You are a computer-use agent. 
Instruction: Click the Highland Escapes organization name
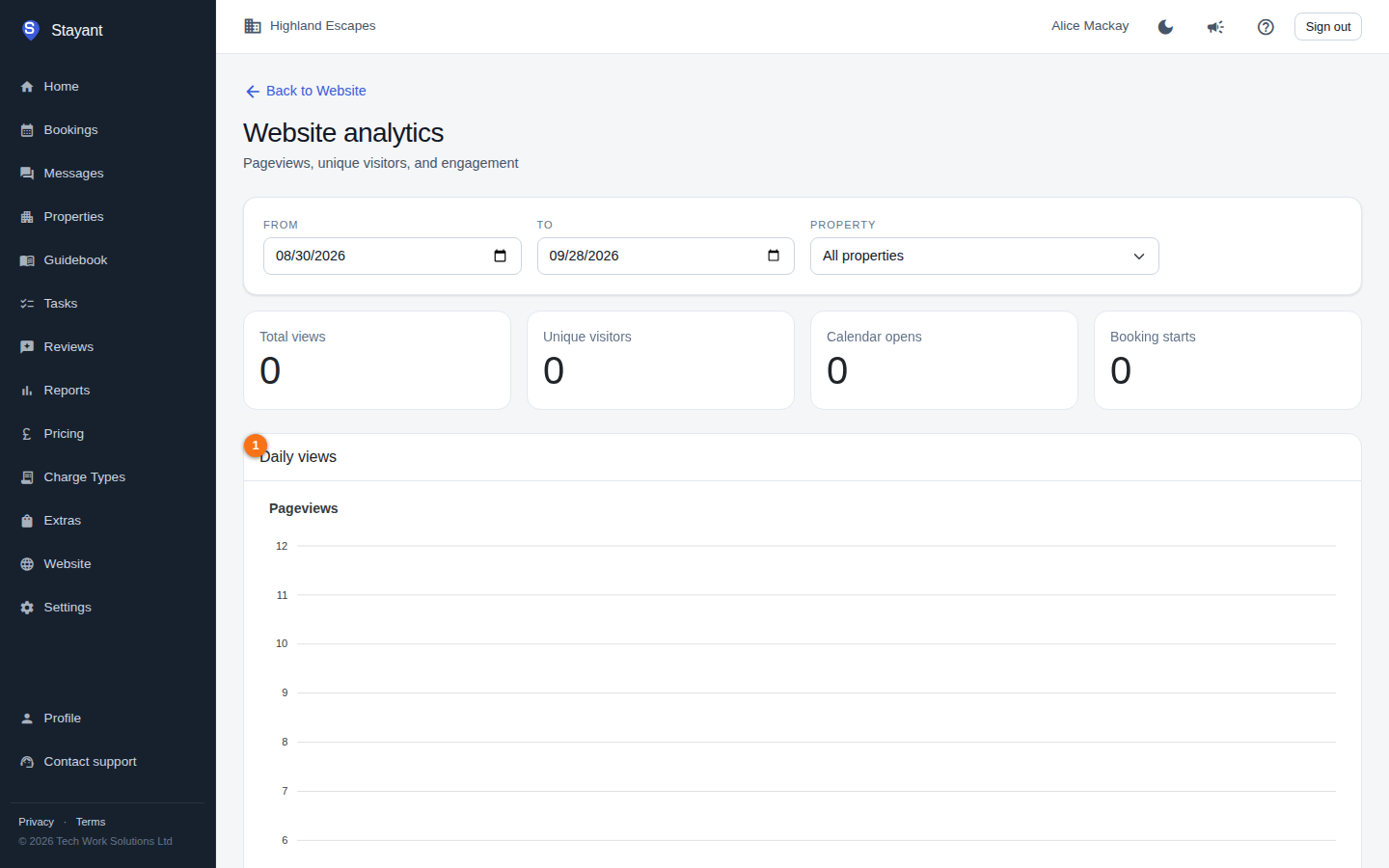click(x=322, y=26)
